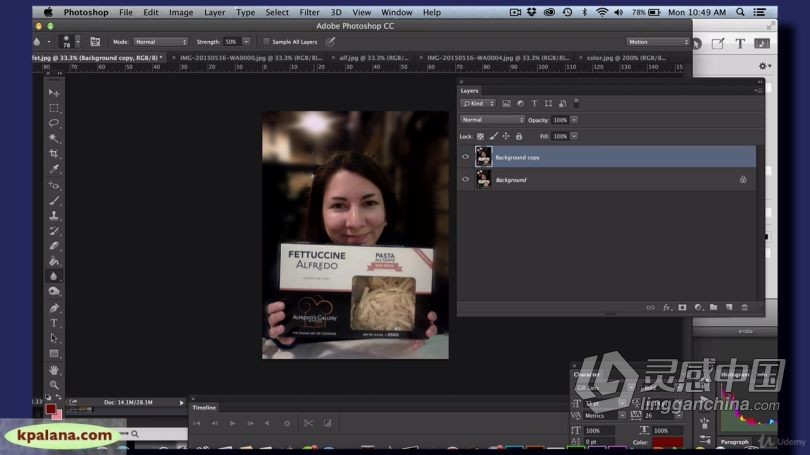The width and height of the screenshot is (810, 455).
Task: Open the Window menu
Action: coord(397,12)
